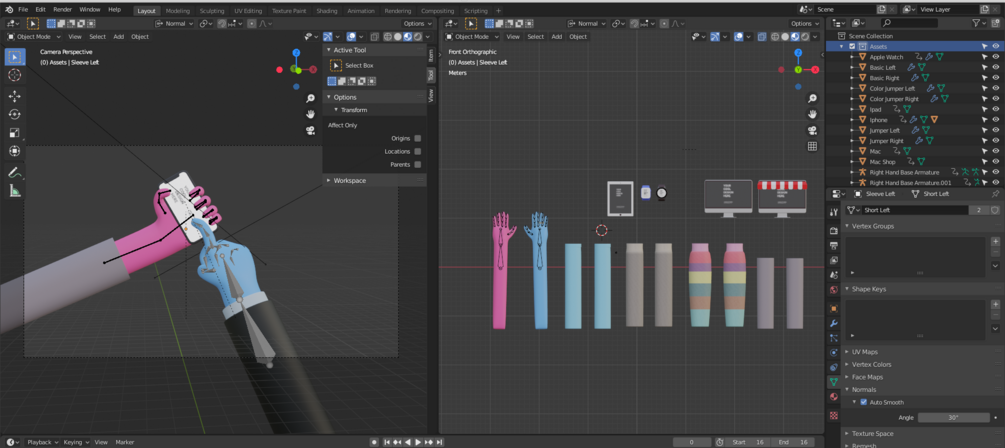Open the outliner filter dropdown
Image resolution: width=1005 pixels, height=448 pixels.
point(979,23)
